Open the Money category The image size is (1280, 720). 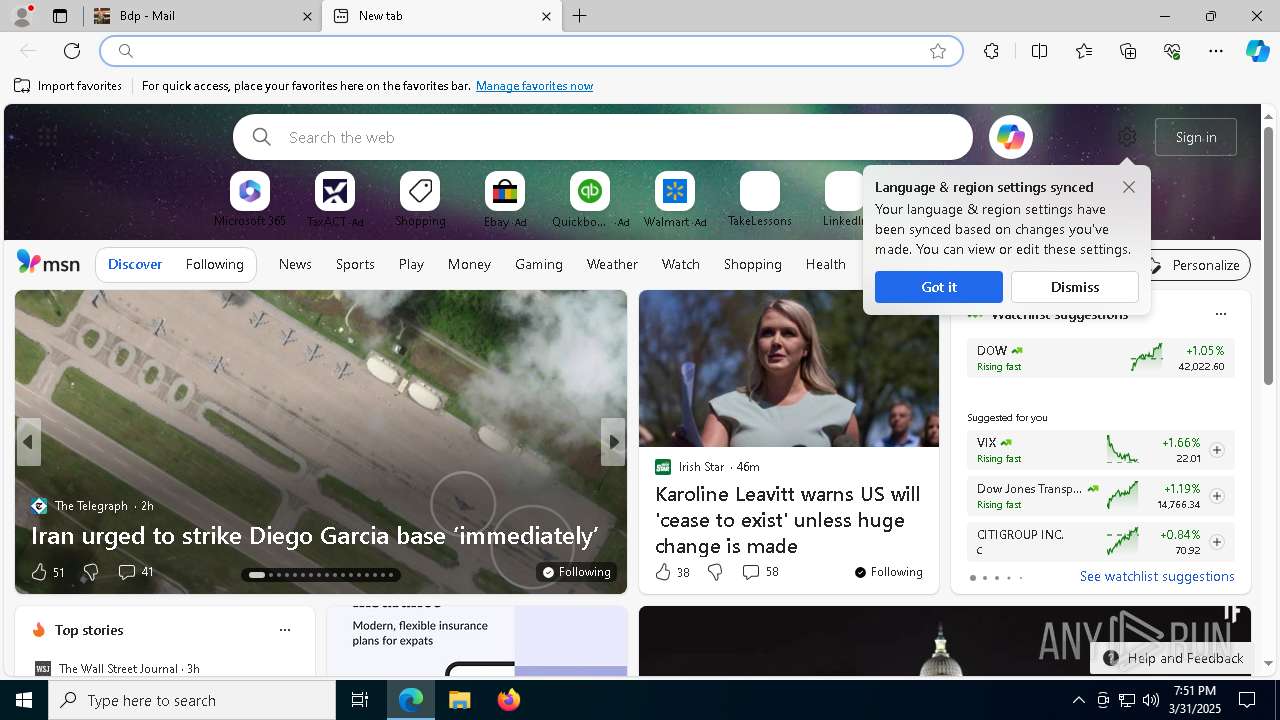tap(469, 264)
